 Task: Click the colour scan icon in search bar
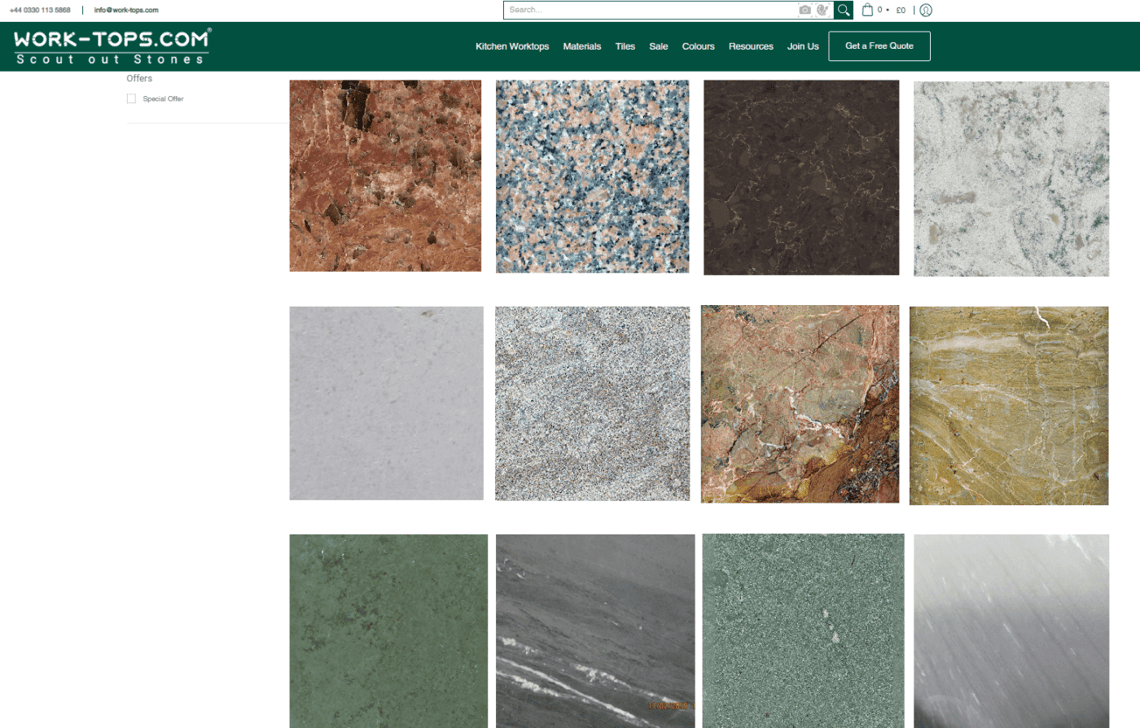click(x=822, y=10)
